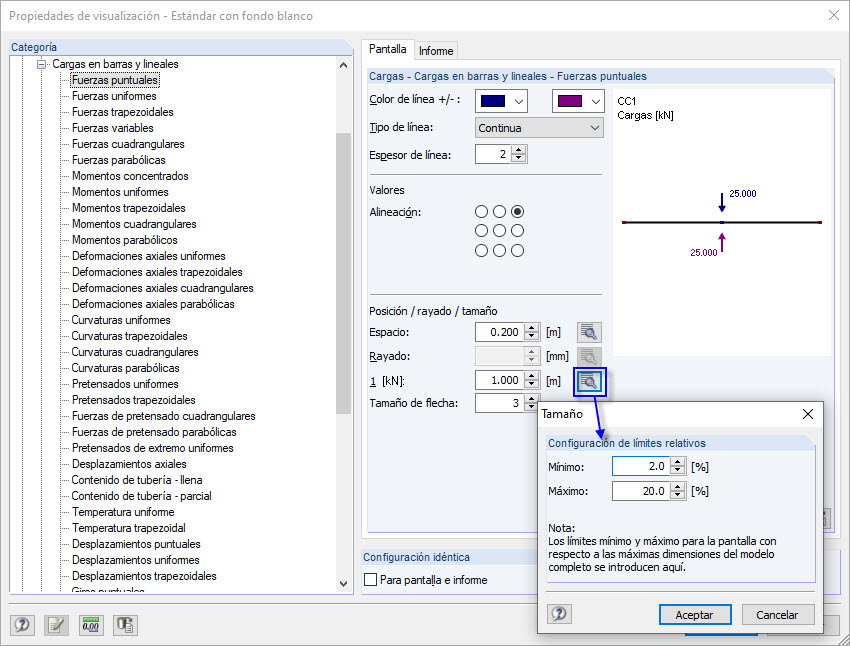Open the limits dialog for Espacio
The height and width of the screenshot is (646, 850).
pos(589,332)
